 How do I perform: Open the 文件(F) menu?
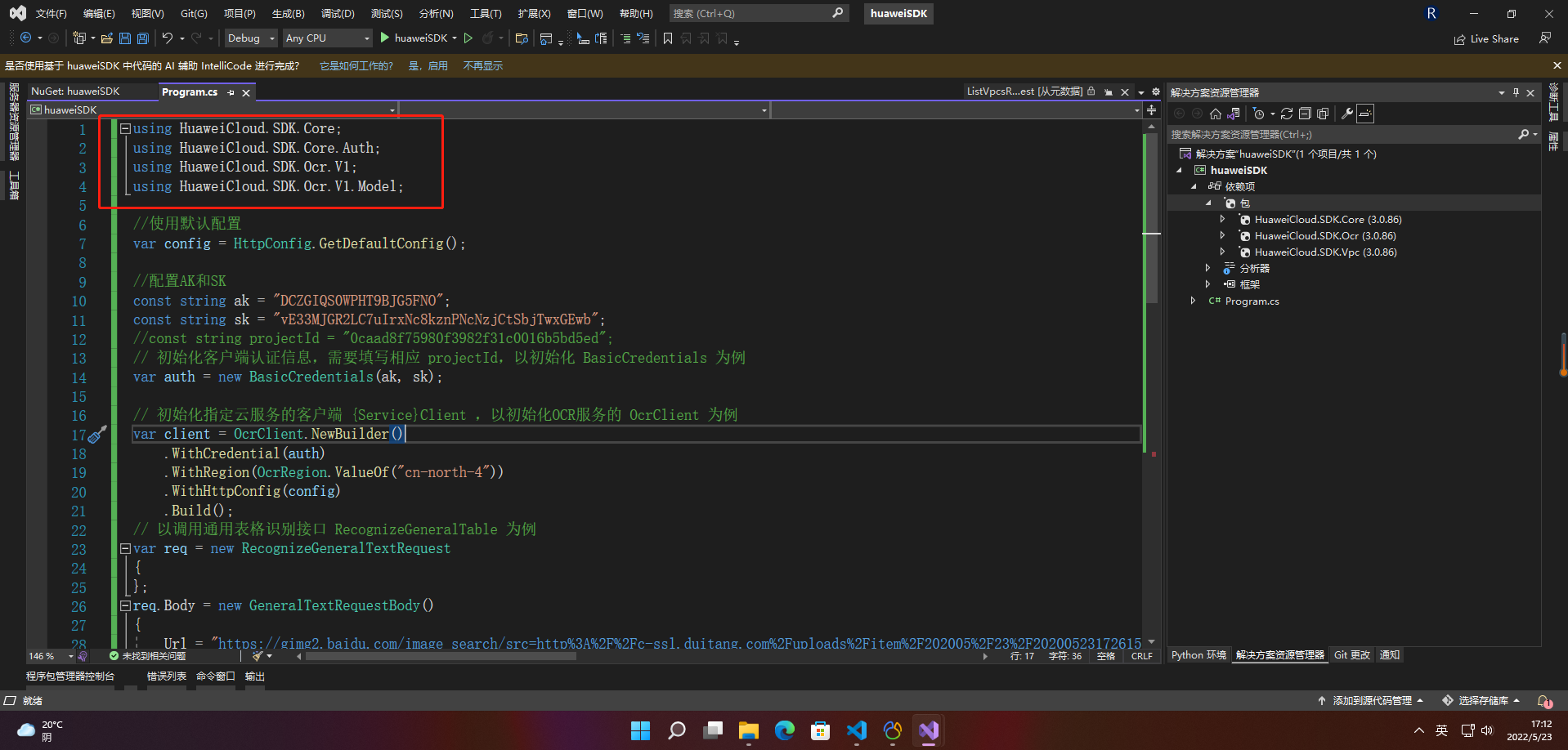point(51,14)
